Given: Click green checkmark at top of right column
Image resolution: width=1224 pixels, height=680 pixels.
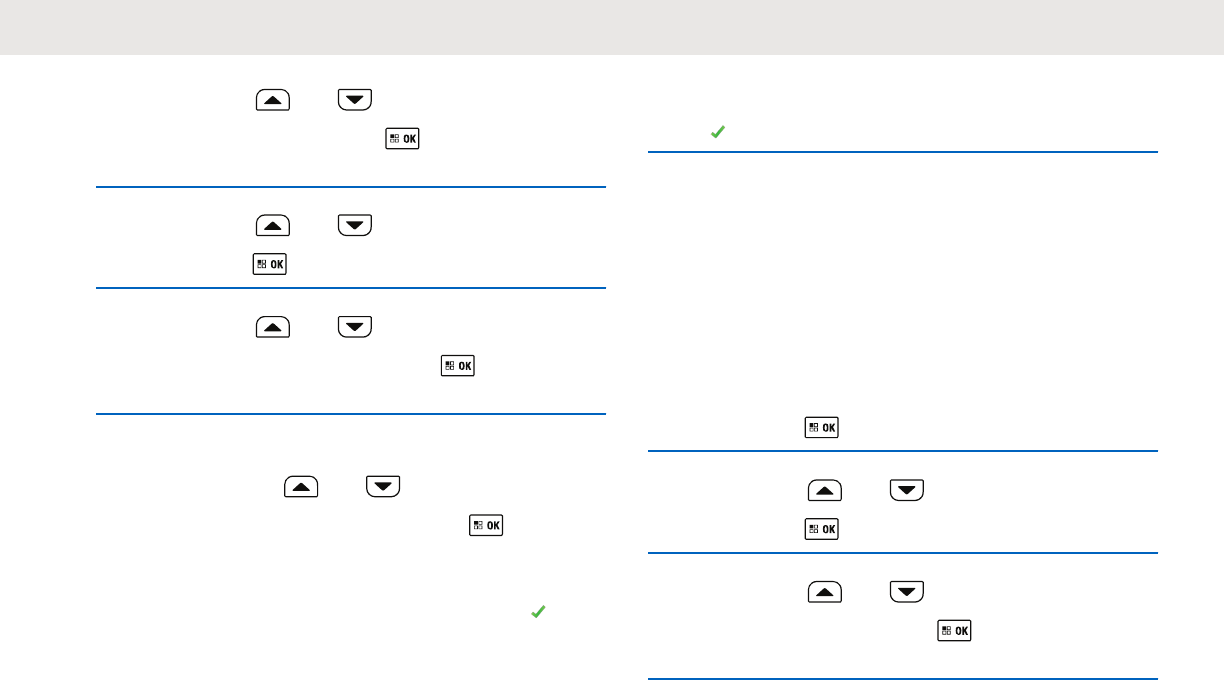Looking at the screenshot, I should tap(717, 131).
